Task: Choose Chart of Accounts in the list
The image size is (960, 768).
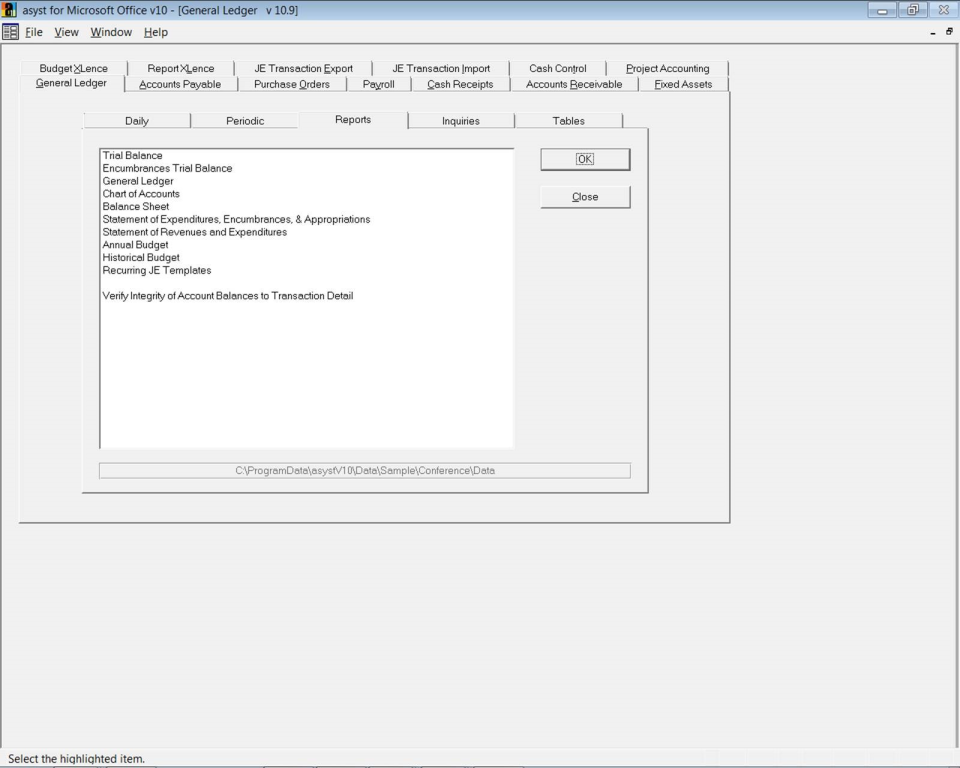Action: pyautogui.click(x=141, y=194)
